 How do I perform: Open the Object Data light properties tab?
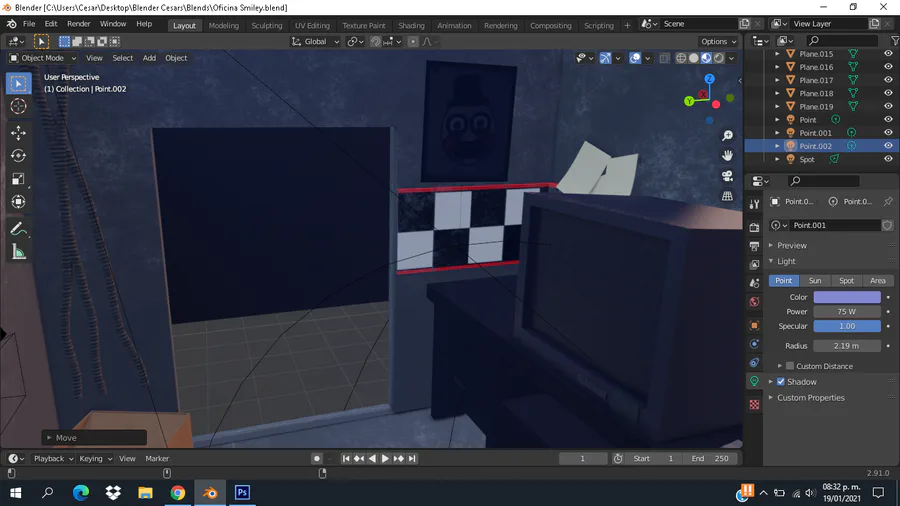[x=754, y=381]
